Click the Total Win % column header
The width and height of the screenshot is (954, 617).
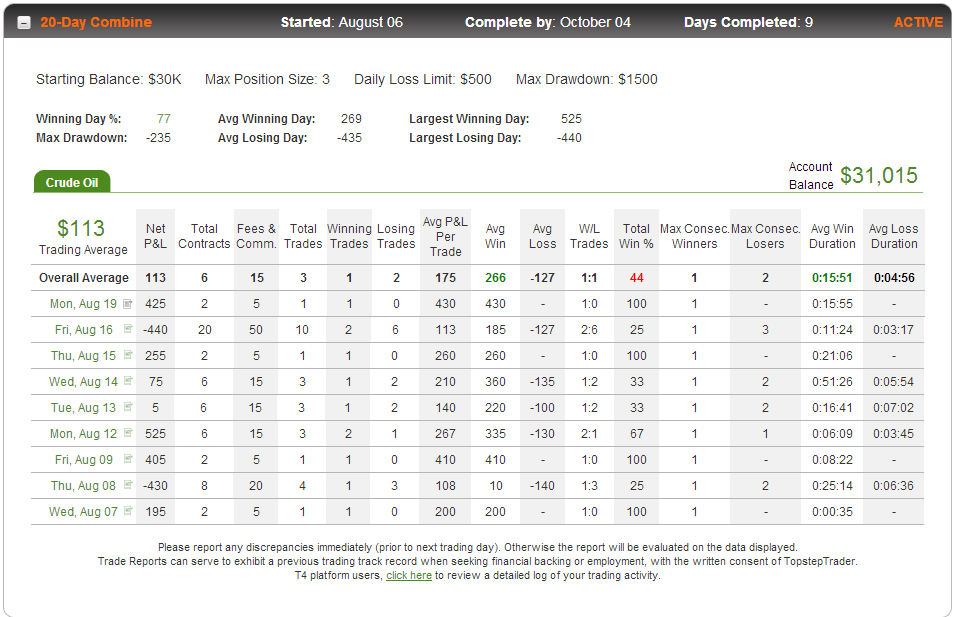[x=636, y=236]
